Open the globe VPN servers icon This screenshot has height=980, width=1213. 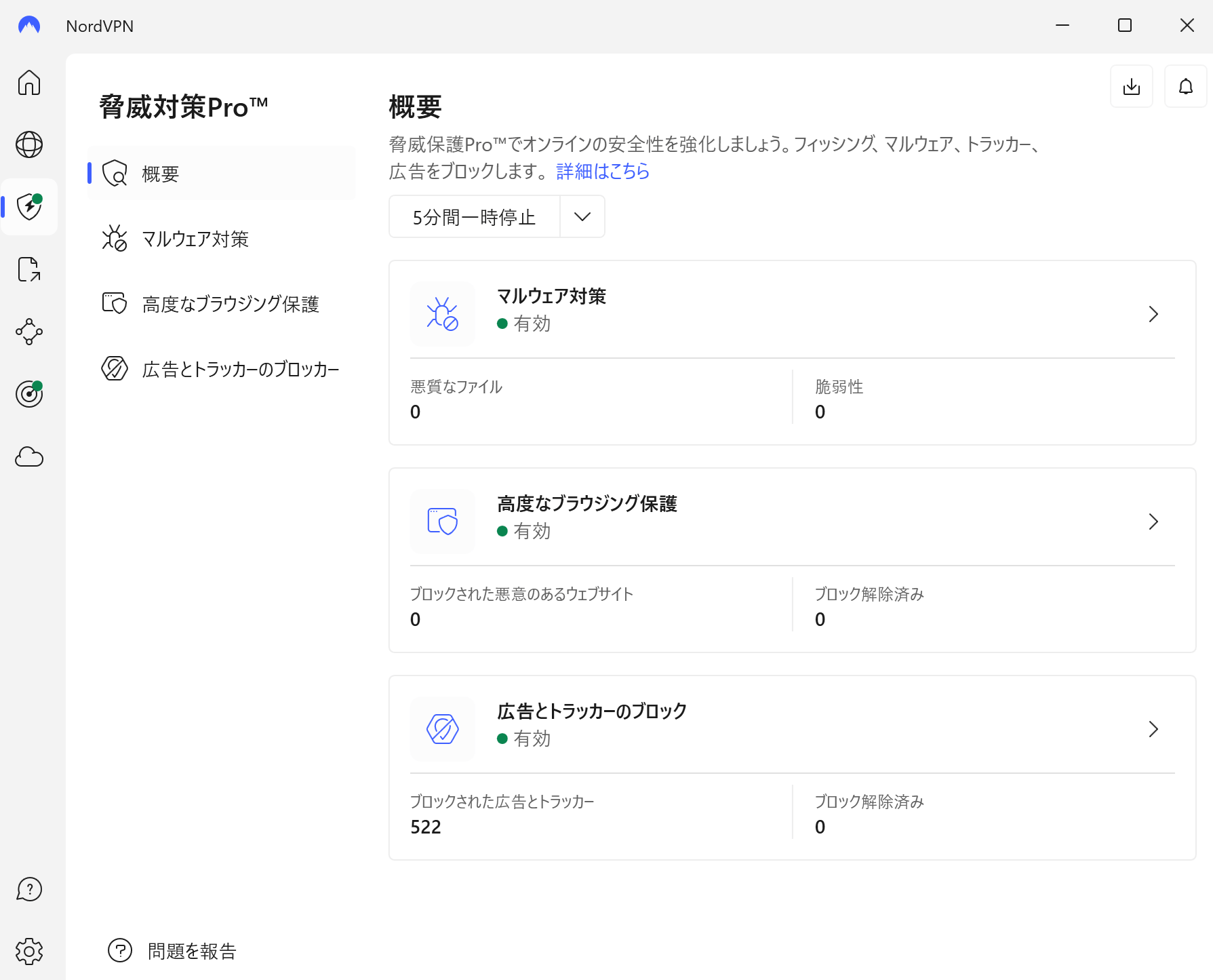[x=29, y=144]
